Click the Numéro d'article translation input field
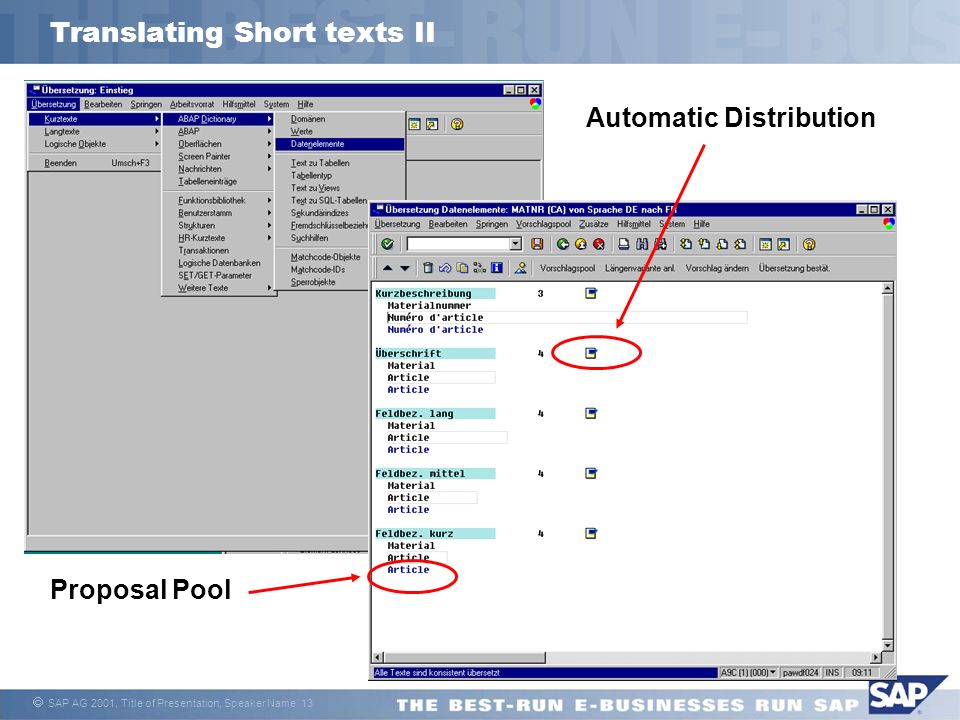The width and height of the screenshot is (960, 720). [566, 317]
